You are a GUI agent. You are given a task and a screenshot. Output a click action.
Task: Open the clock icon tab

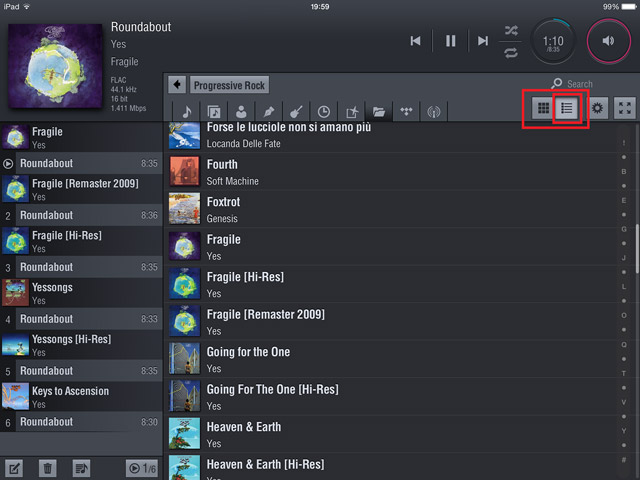[323, 111]
